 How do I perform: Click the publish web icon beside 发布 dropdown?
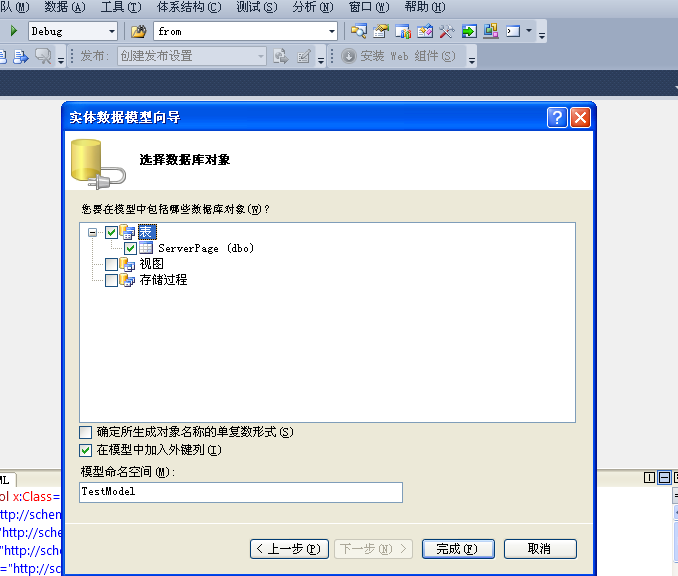(x=281, y=56)
